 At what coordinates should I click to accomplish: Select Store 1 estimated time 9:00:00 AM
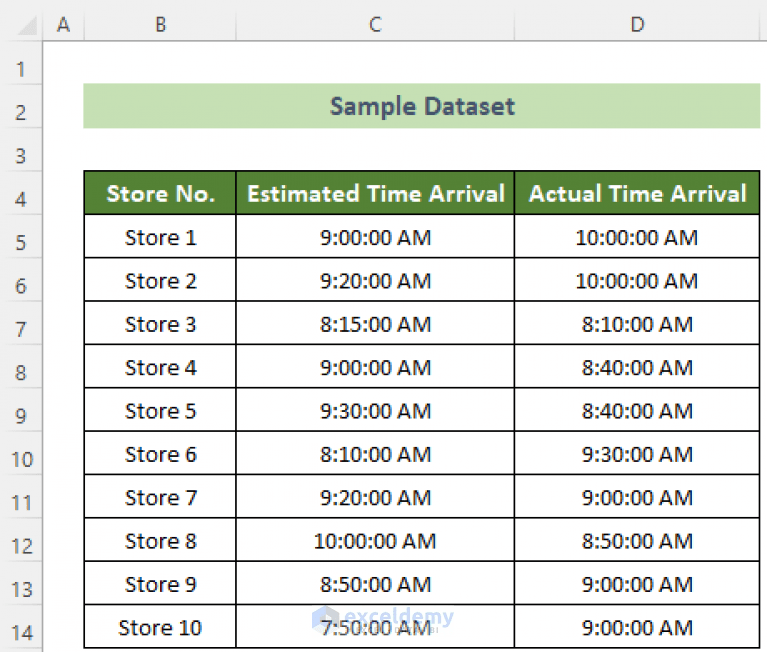click(x=375, y=237)
